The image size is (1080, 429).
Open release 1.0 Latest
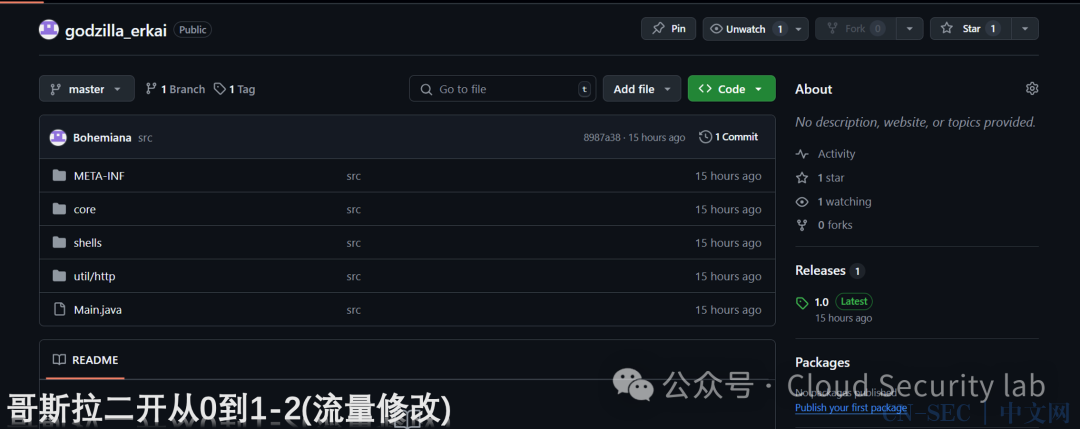pos(843,302)
